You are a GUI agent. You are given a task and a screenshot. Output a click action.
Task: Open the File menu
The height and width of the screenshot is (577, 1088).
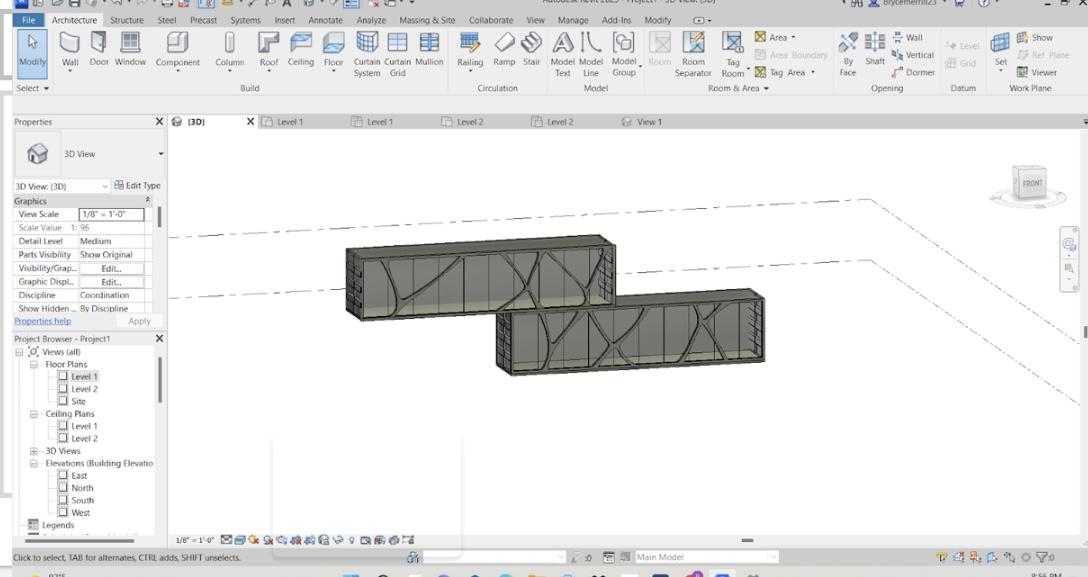[29, 20]
